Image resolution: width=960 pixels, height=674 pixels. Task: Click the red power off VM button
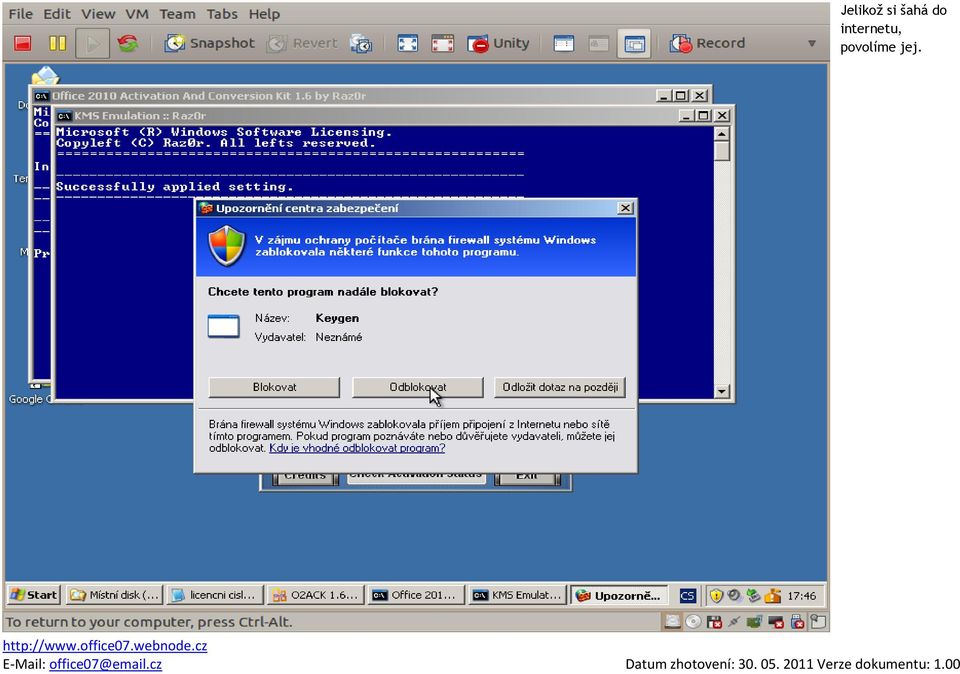tap(23, 43)
